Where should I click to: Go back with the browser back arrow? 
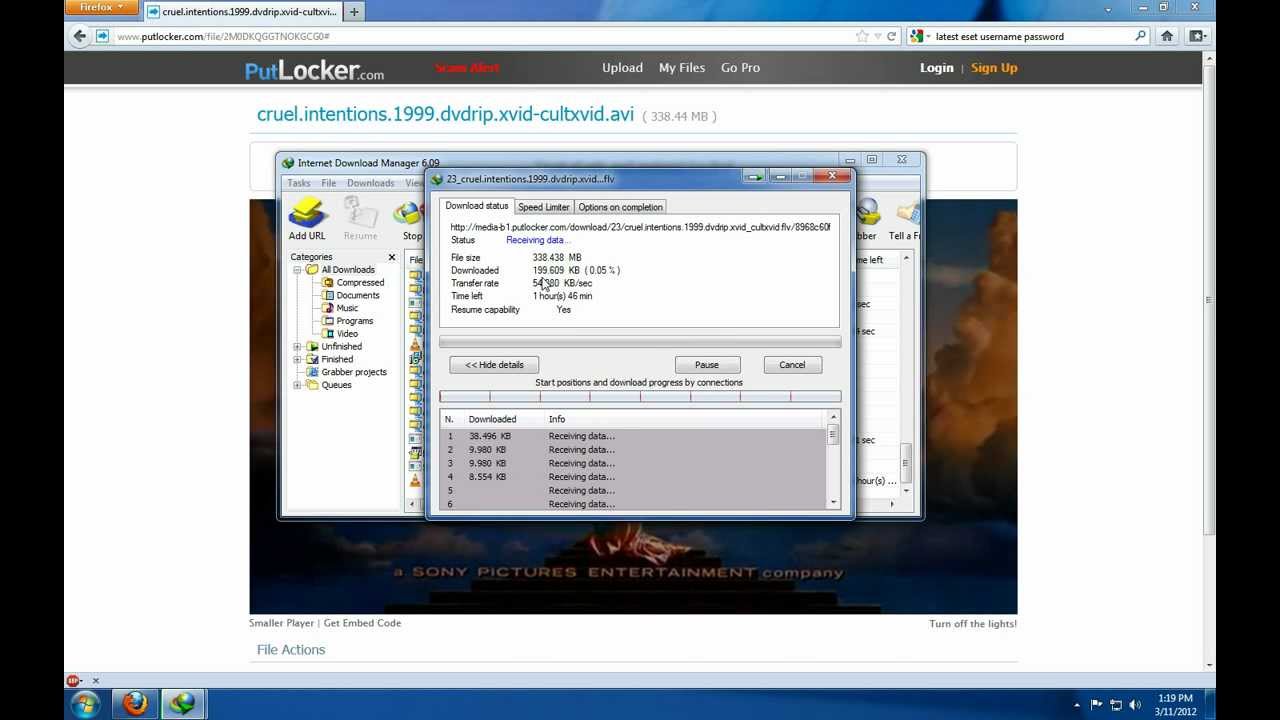point(80,36)
